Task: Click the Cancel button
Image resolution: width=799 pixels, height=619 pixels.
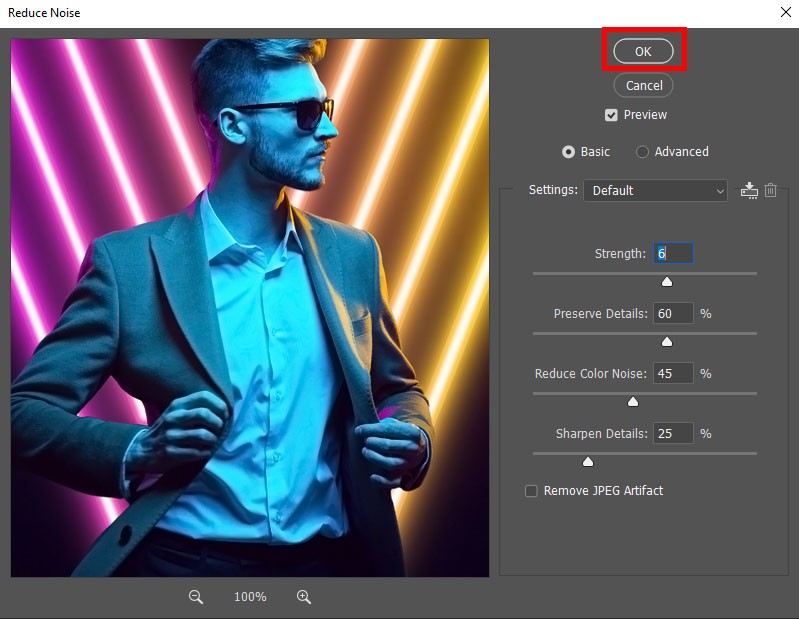Action: [x=643, y=85]
